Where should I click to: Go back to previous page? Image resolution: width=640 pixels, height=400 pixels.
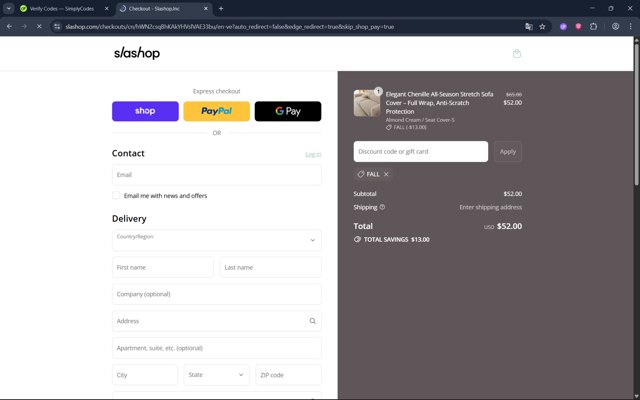coord(9,27)
